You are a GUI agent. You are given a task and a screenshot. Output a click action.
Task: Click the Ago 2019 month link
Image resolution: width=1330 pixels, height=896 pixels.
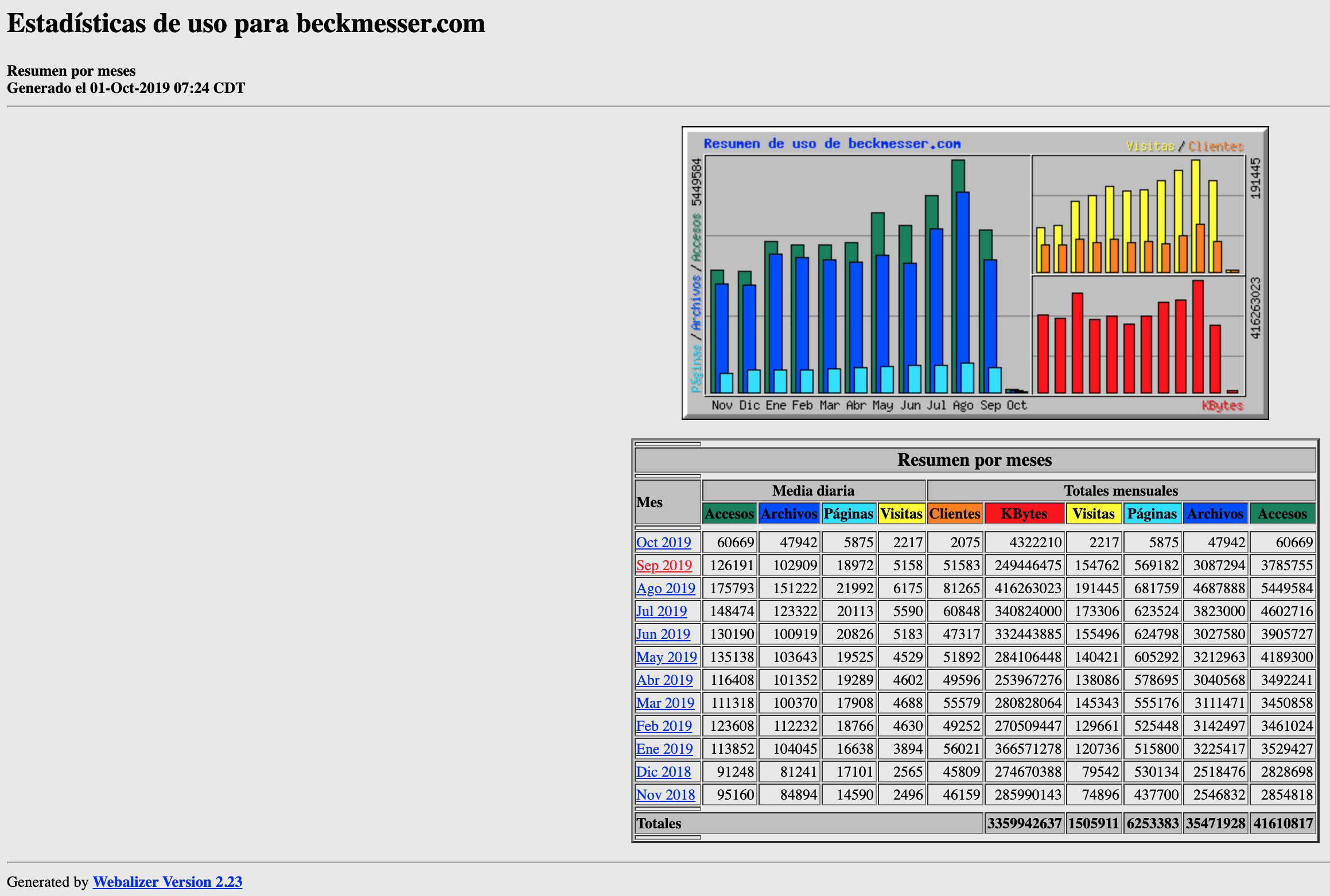coord(666,588)
